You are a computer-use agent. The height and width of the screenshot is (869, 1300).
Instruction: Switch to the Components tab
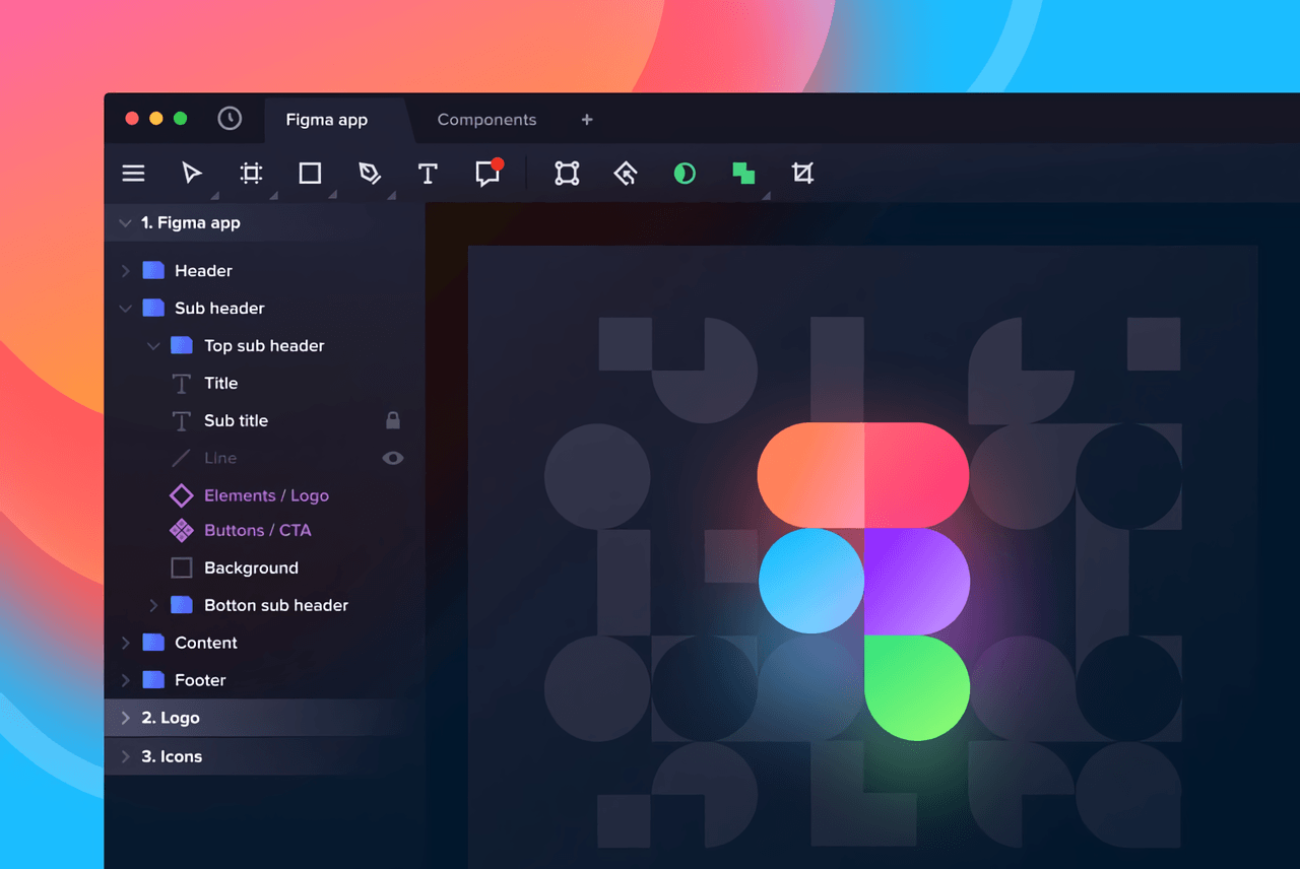(x=487, y=119)
